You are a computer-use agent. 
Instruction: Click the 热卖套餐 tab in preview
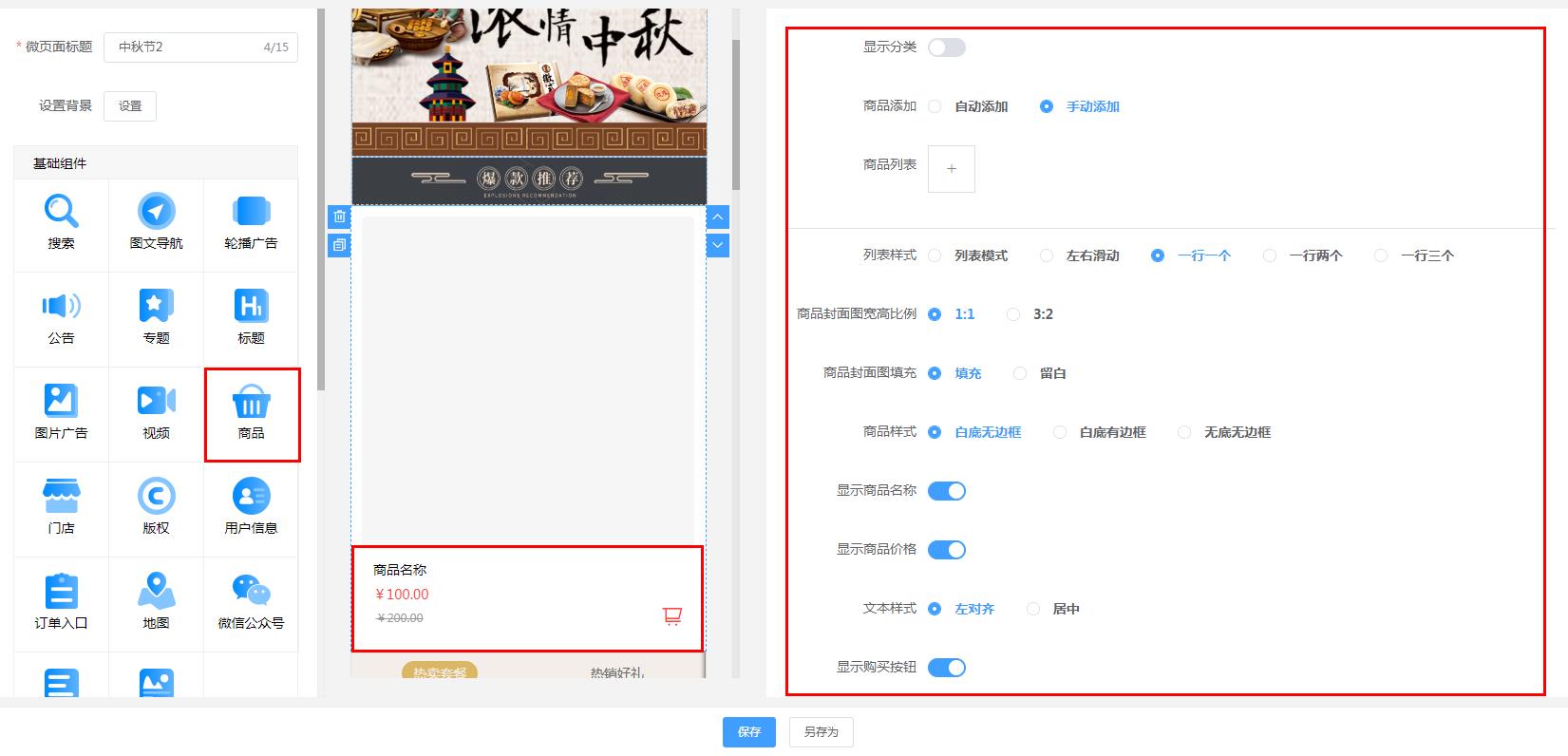[440, 671]
